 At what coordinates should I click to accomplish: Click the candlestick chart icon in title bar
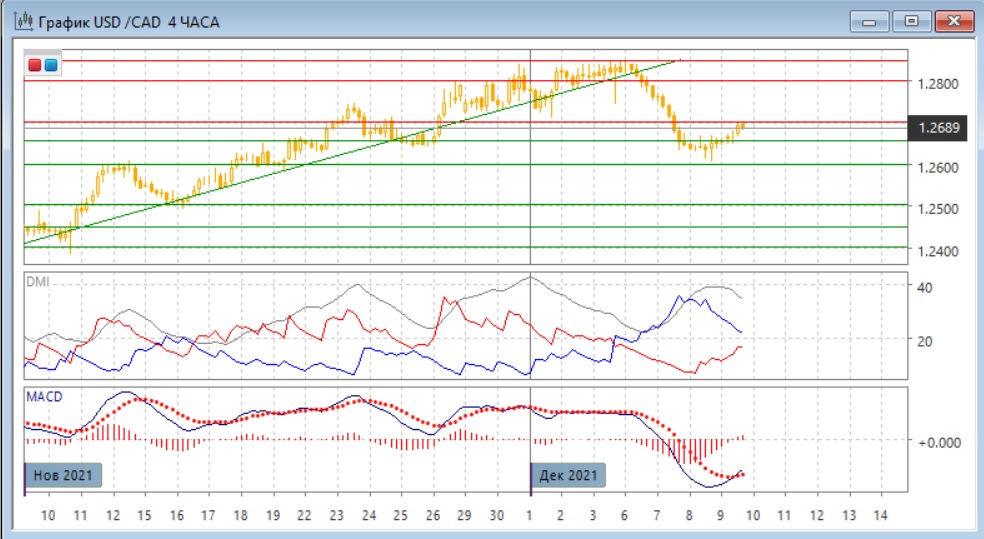coord(19,22)
